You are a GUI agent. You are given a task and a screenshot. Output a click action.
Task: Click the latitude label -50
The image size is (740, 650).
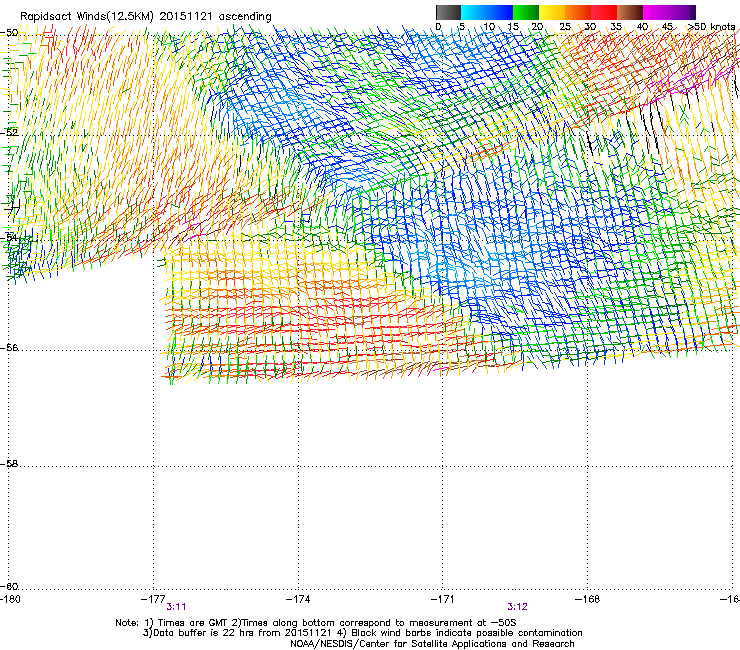point(9,33)
